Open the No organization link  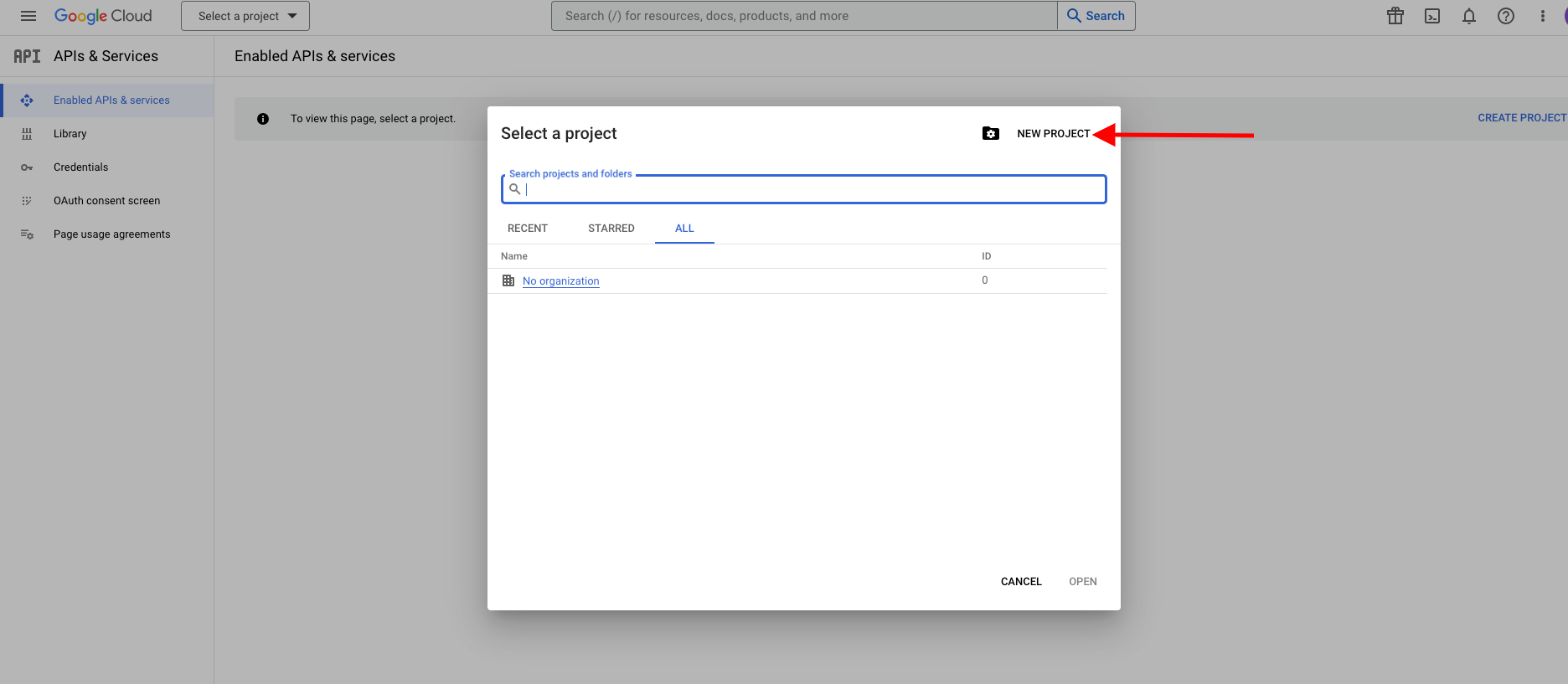[x=561, y=281]
